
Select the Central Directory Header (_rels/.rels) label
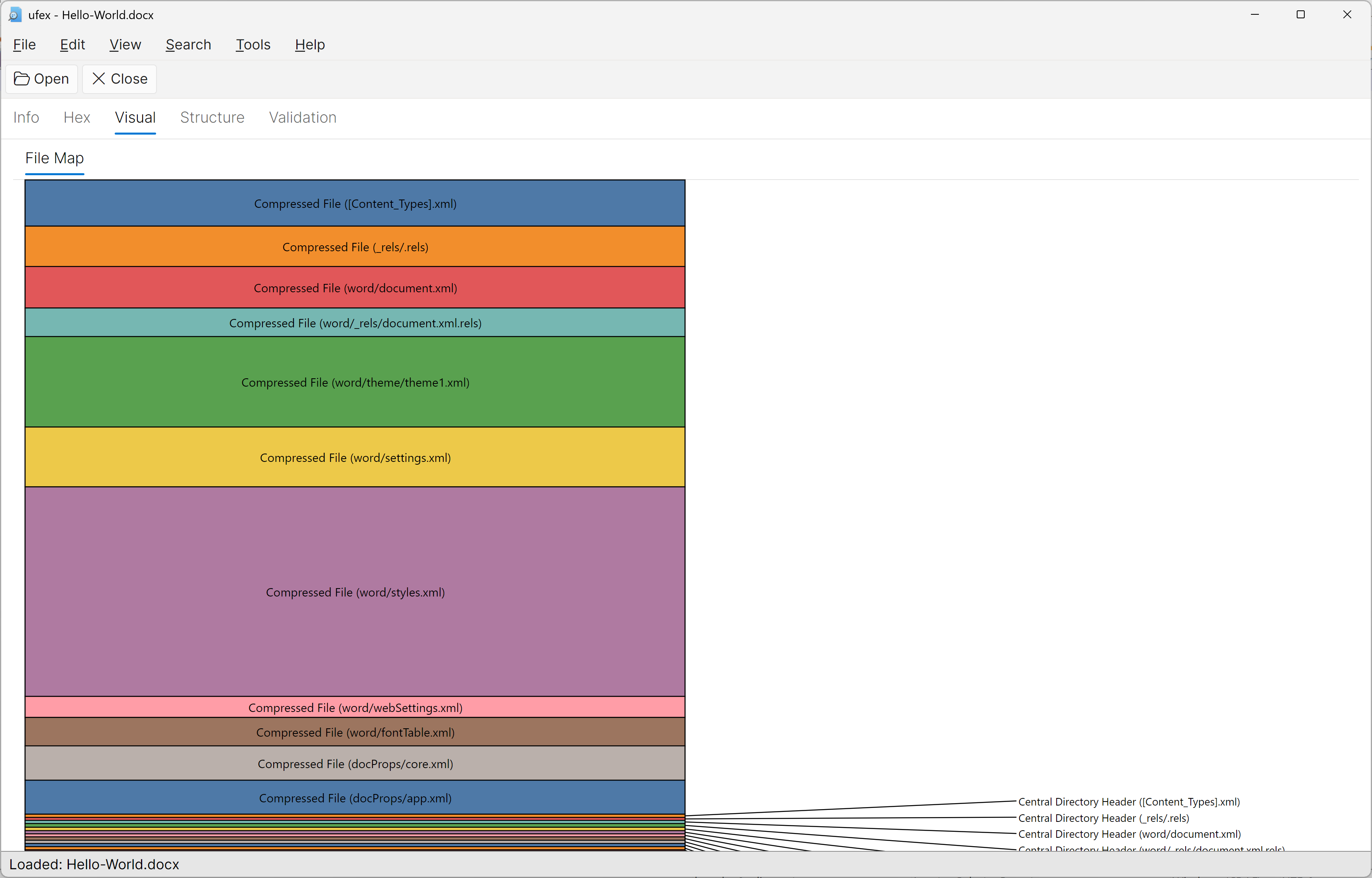tap(1104, 817)
